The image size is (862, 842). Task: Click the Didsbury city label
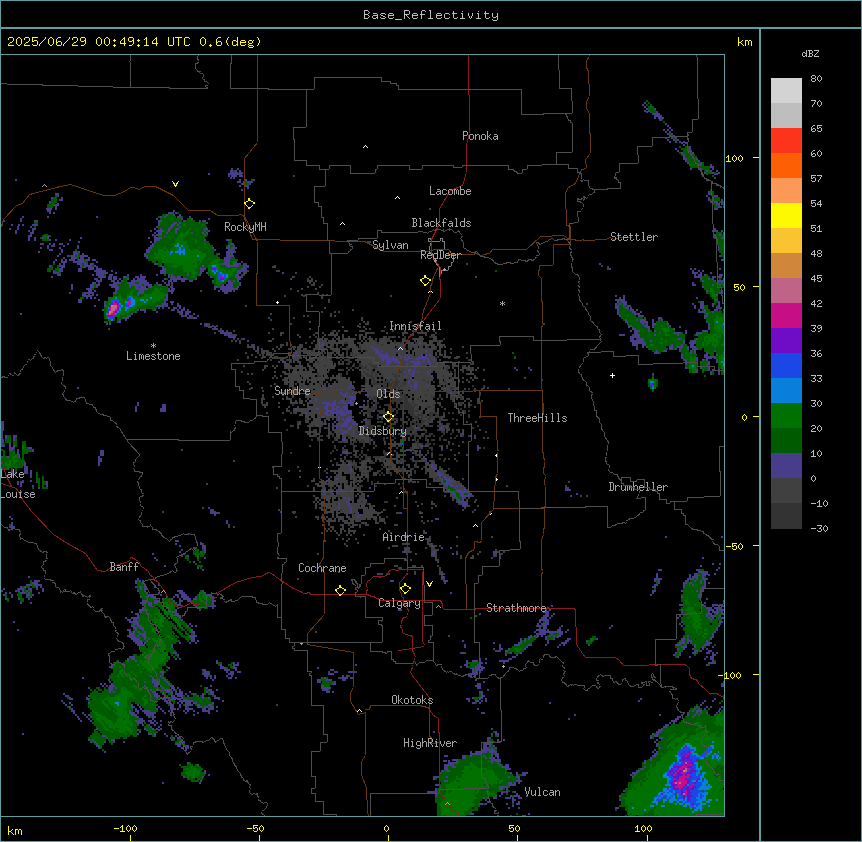[x=383, y=431]
